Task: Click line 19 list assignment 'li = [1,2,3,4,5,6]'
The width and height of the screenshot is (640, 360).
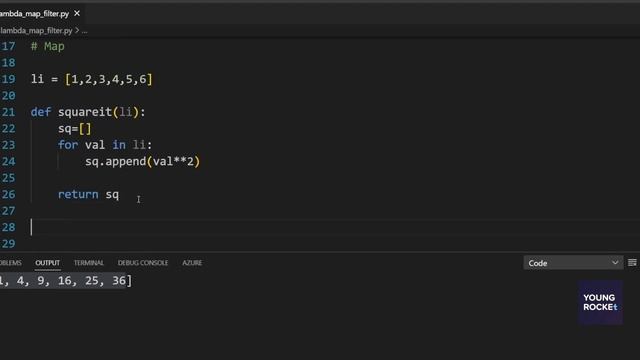Action: coord(92,79)
